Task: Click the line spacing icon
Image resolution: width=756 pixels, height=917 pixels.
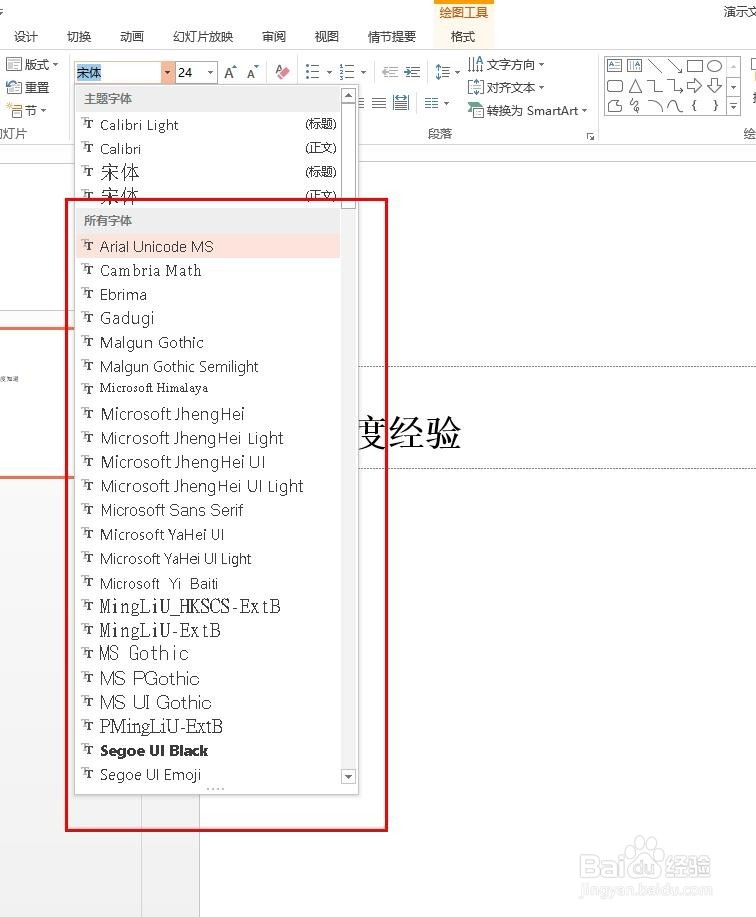Action: [443, 72]
